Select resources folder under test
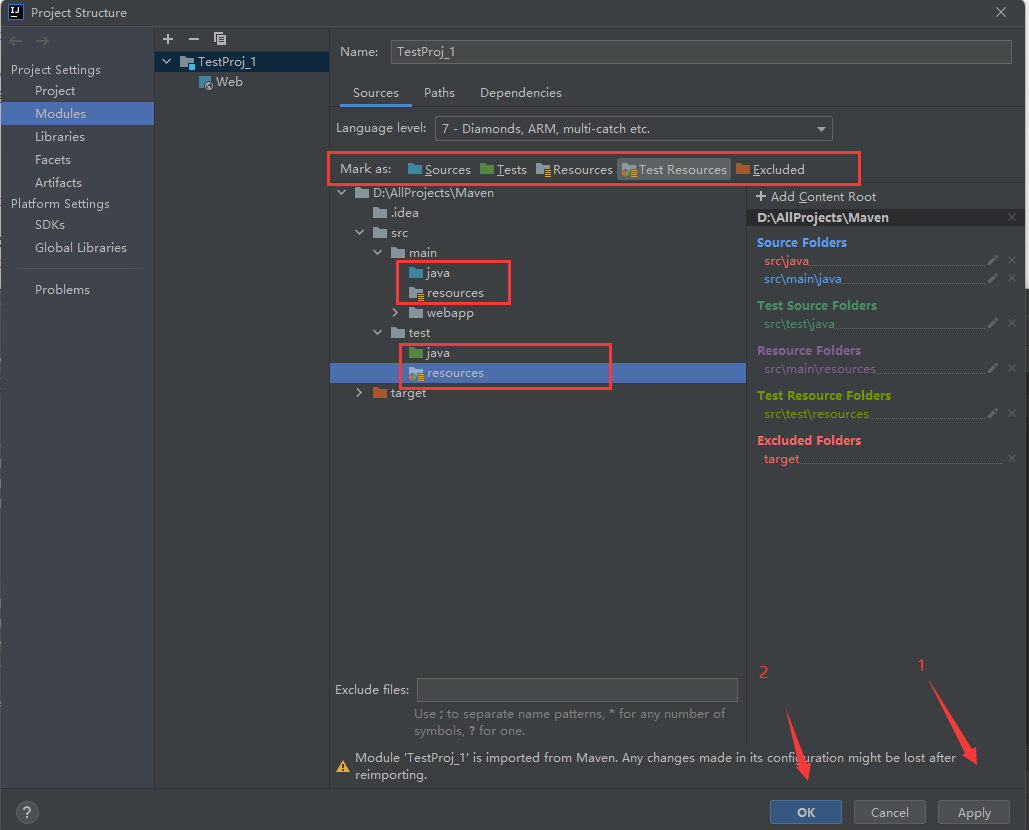 (537, 373)
